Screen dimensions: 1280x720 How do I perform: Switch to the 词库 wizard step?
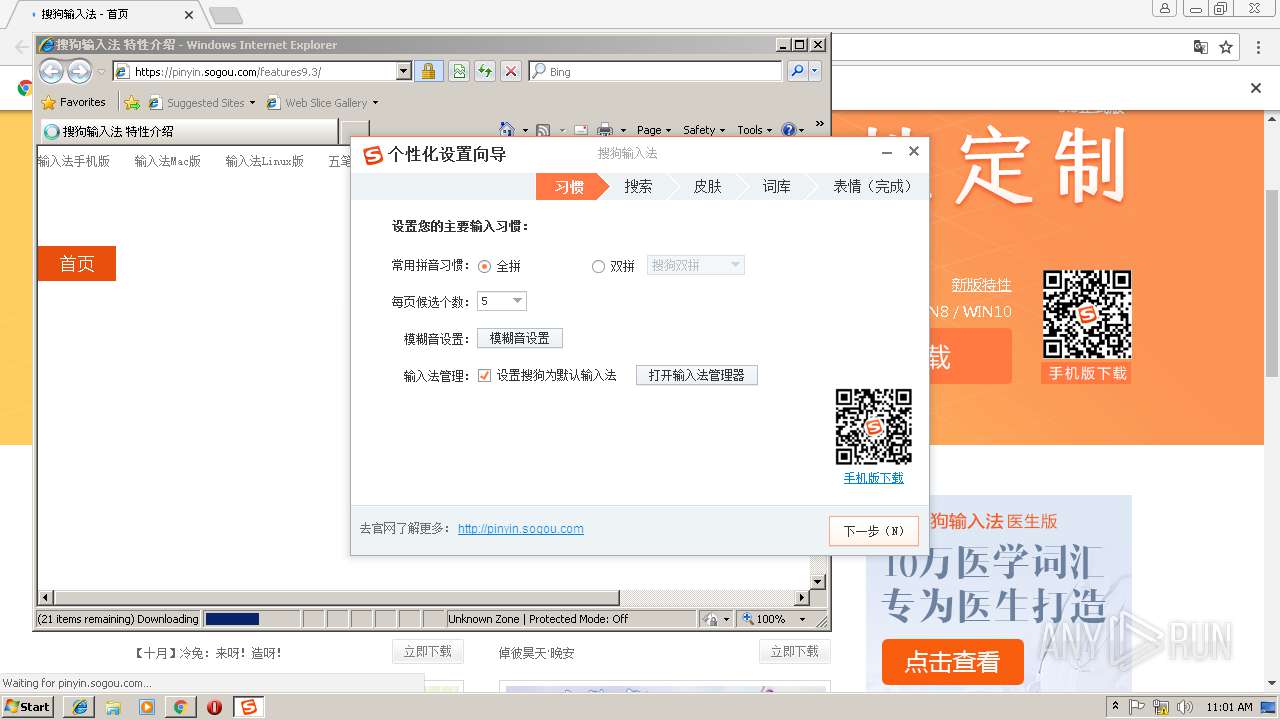click(776, 186)
